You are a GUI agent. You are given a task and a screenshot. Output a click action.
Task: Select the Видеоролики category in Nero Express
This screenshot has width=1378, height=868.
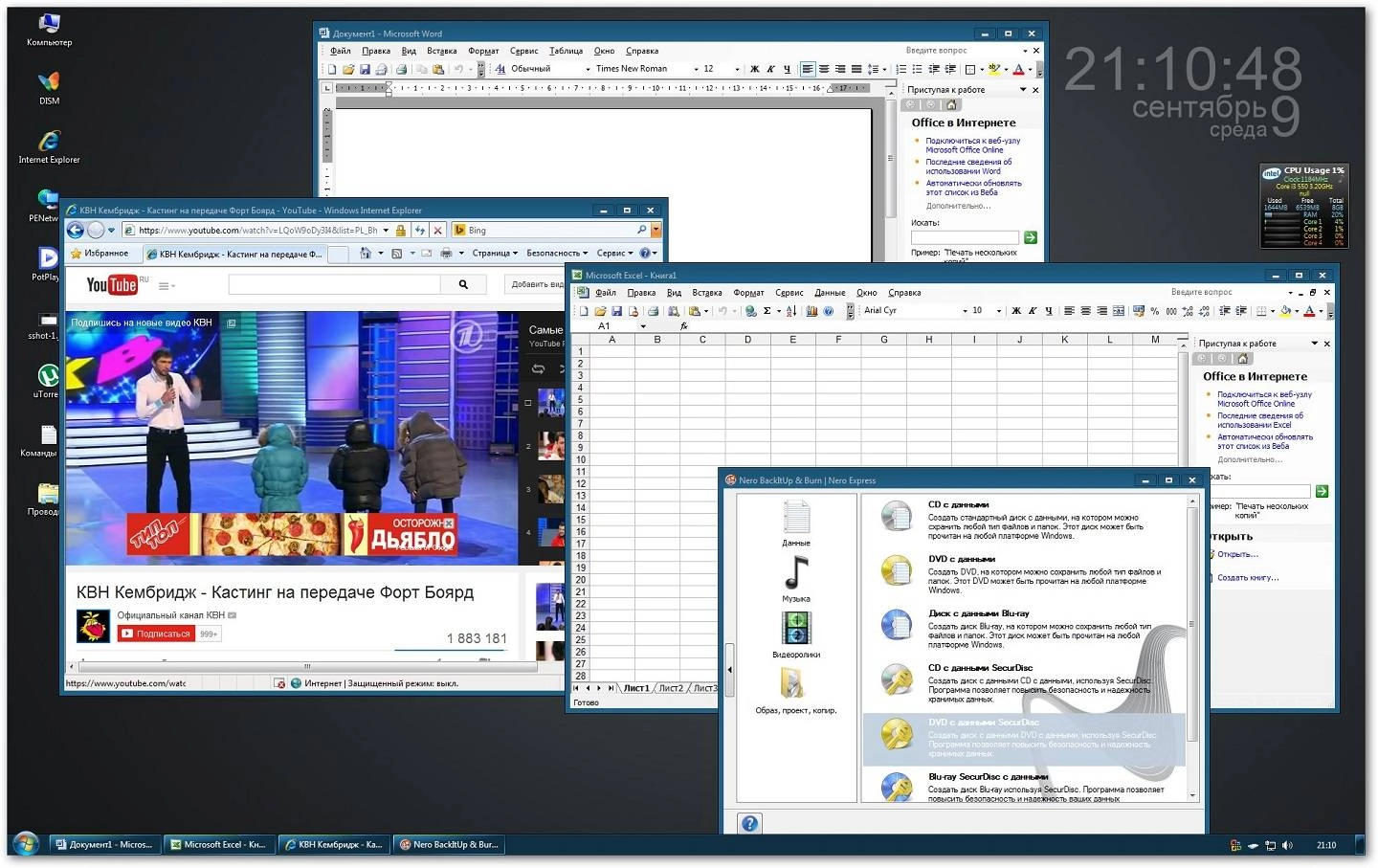click(x=796, y=634)
